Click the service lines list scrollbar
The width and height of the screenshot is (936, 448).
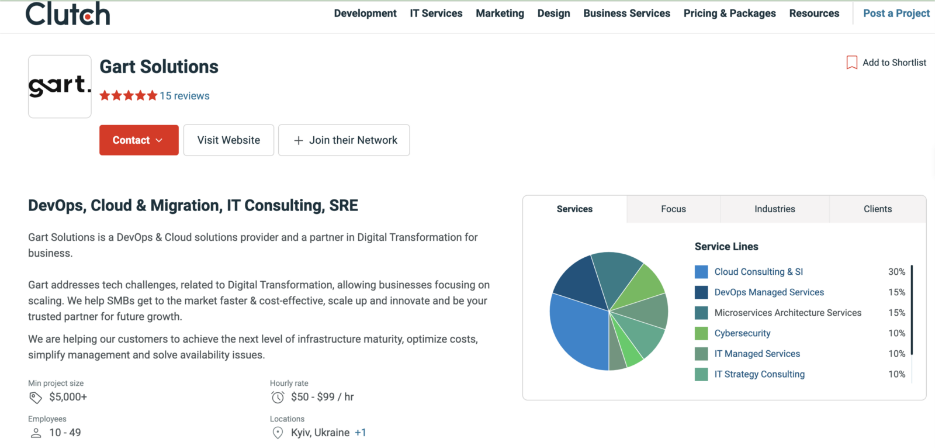tap(912, 310)
